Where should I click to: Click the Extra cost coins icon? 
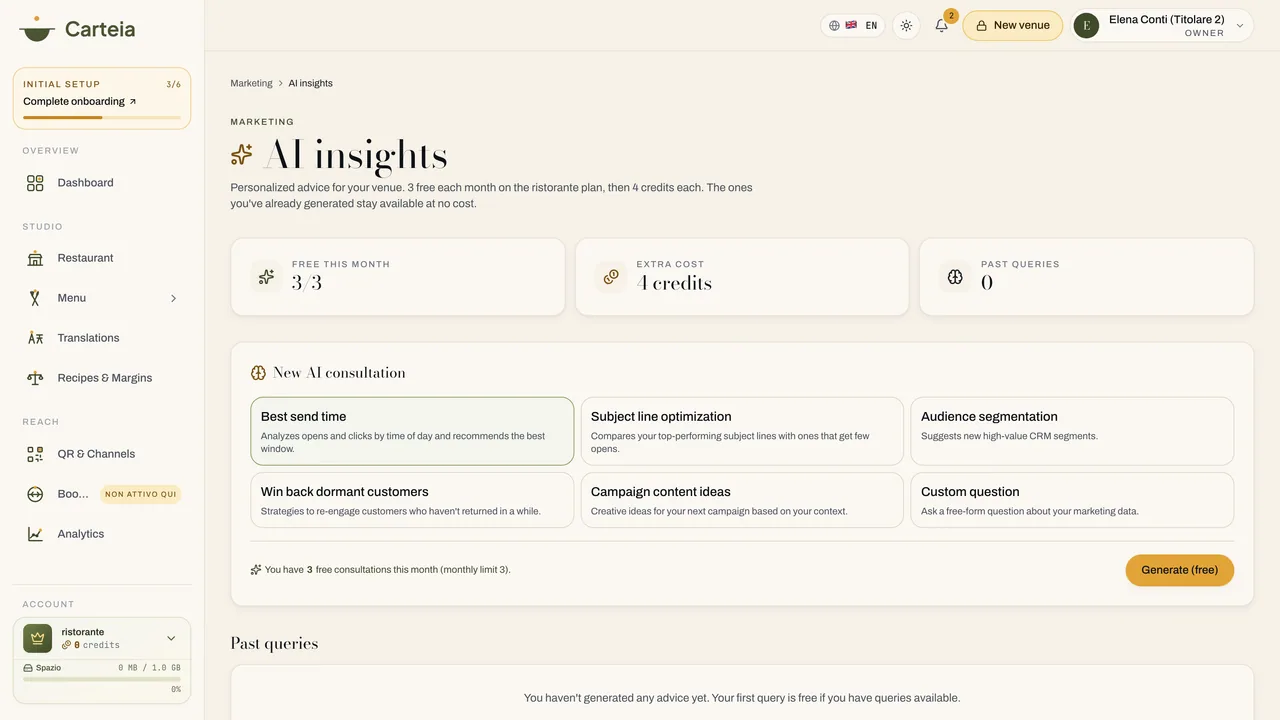[610, 277]
